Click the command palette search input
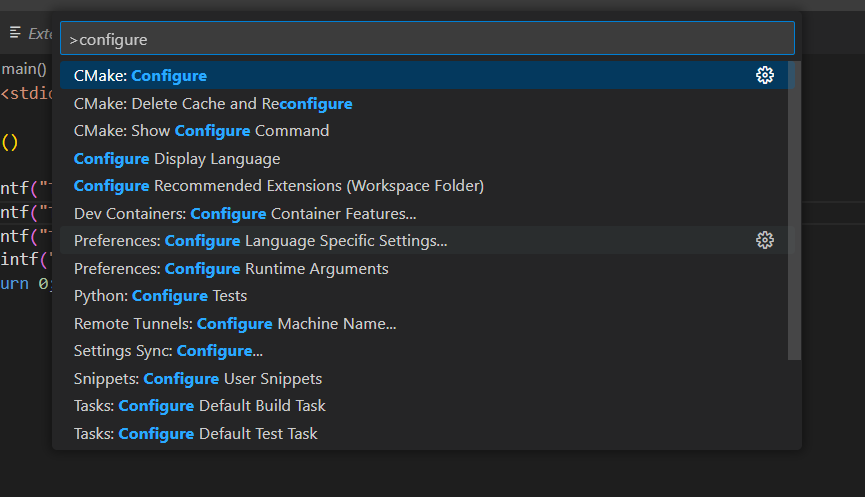 pyautogui.click(x=427, y=39)
